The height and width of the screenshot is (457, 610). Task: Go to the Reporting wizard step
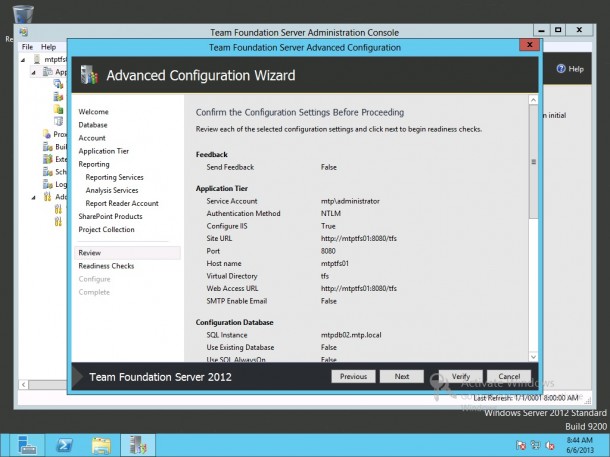(x=94, y=164)
